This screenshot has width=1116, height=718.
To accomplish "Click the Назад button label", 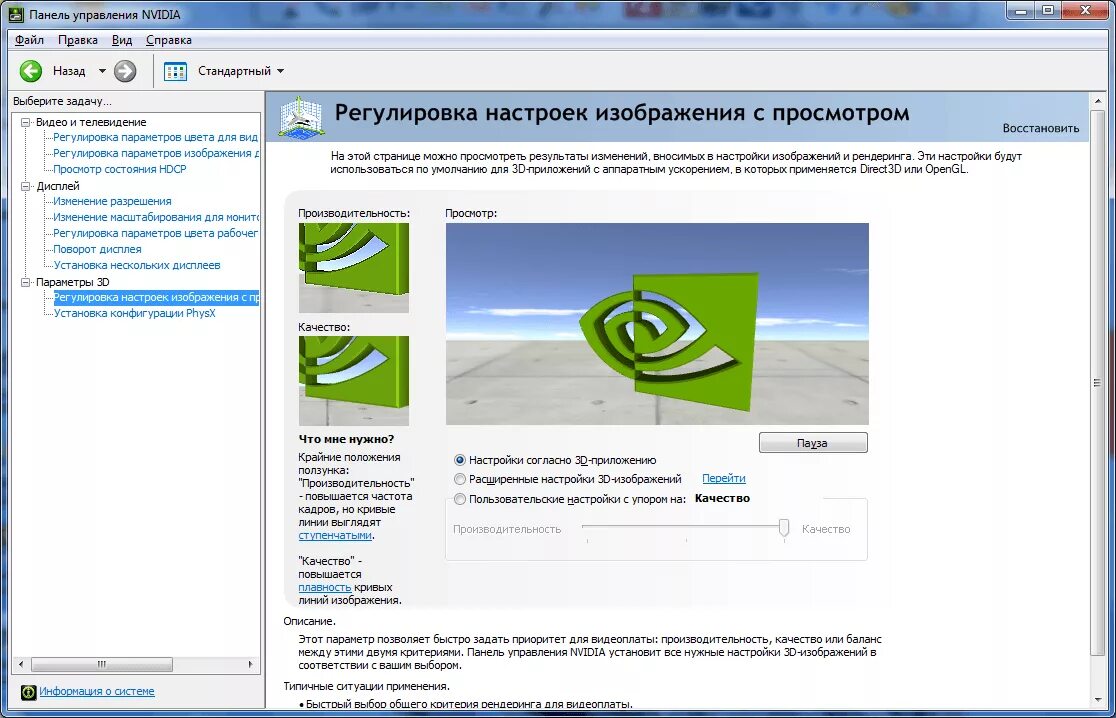I will (69, 70).
